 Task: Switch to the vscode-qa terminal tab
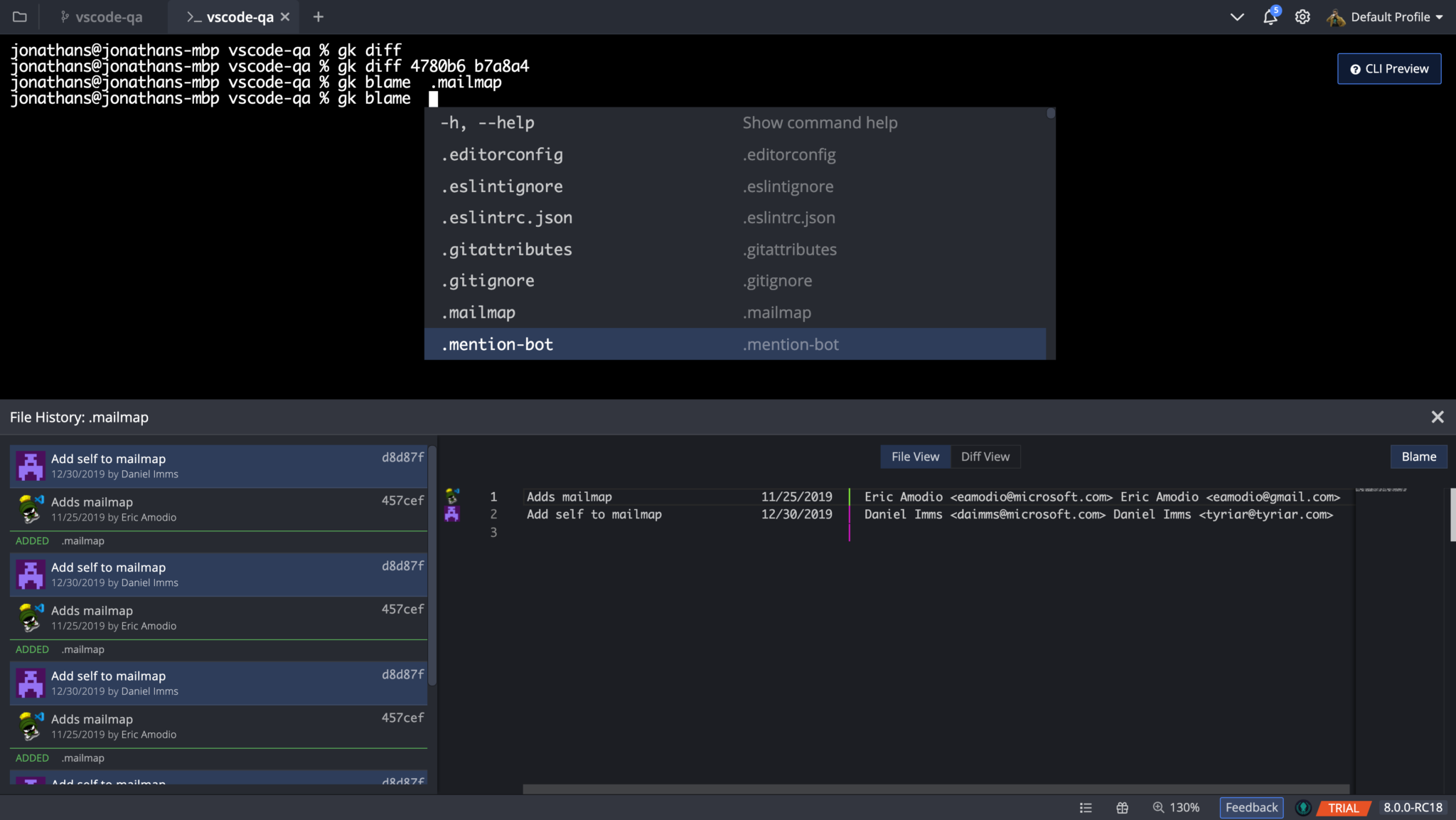(235, 16)
